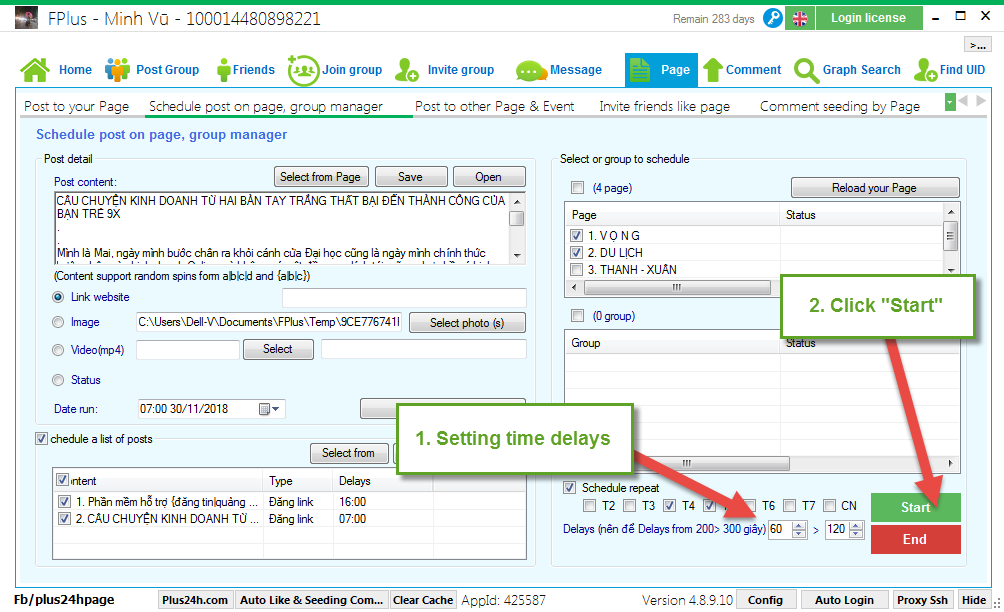Click the green tab list dropdown arrow
The height and width of the screenshot is (612, 1004).
[x=950, y=101]
